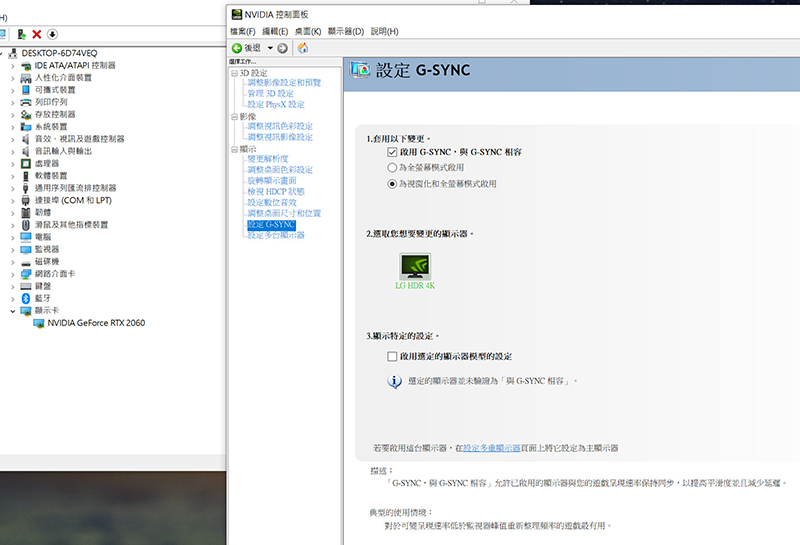Collapse the 顯示 tree node
The width and height of the screenshot is (800, 545).
pos(234,150)
